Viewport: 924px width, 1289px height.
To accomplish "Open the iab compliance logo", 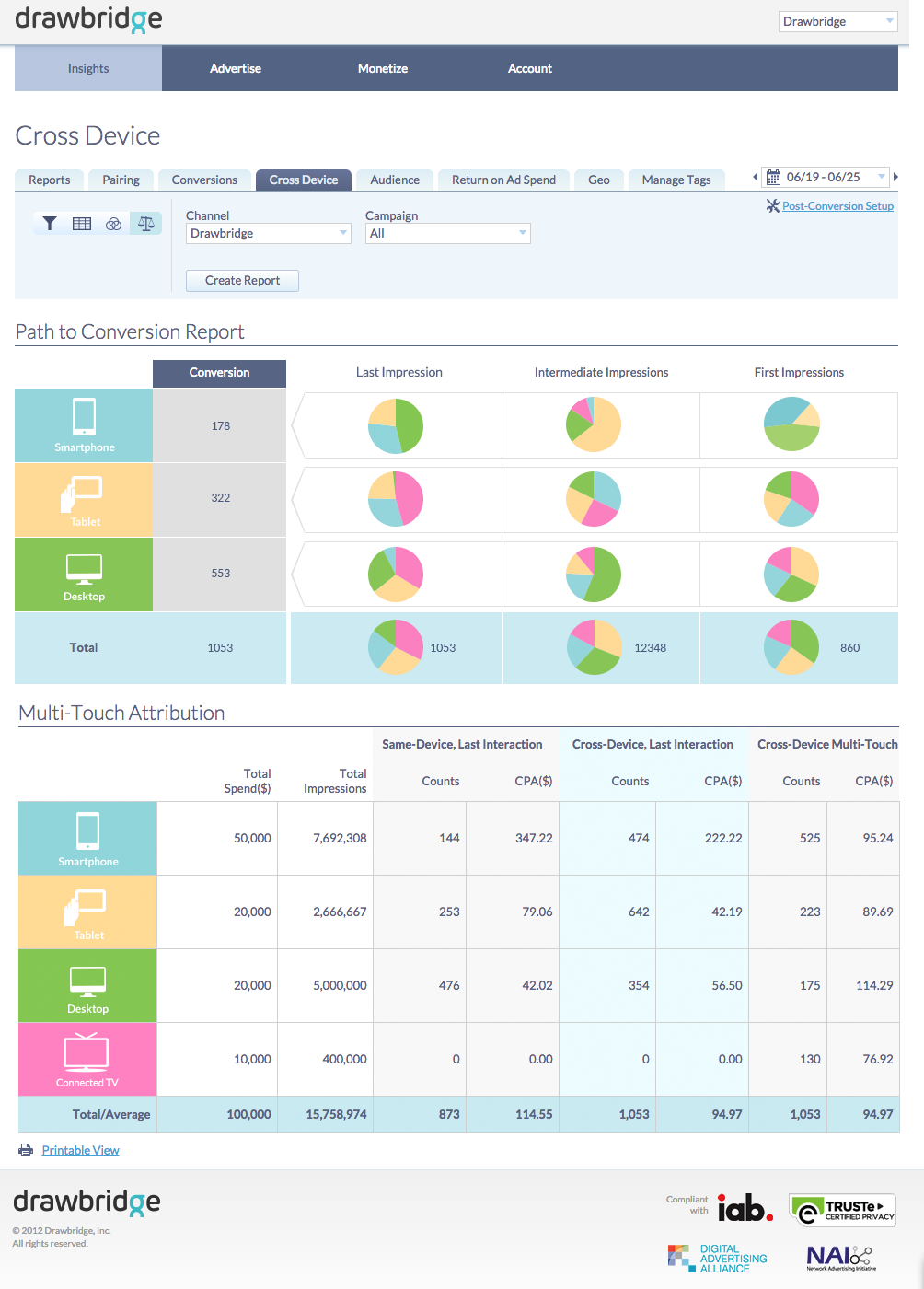I will tap(745, 1207).
